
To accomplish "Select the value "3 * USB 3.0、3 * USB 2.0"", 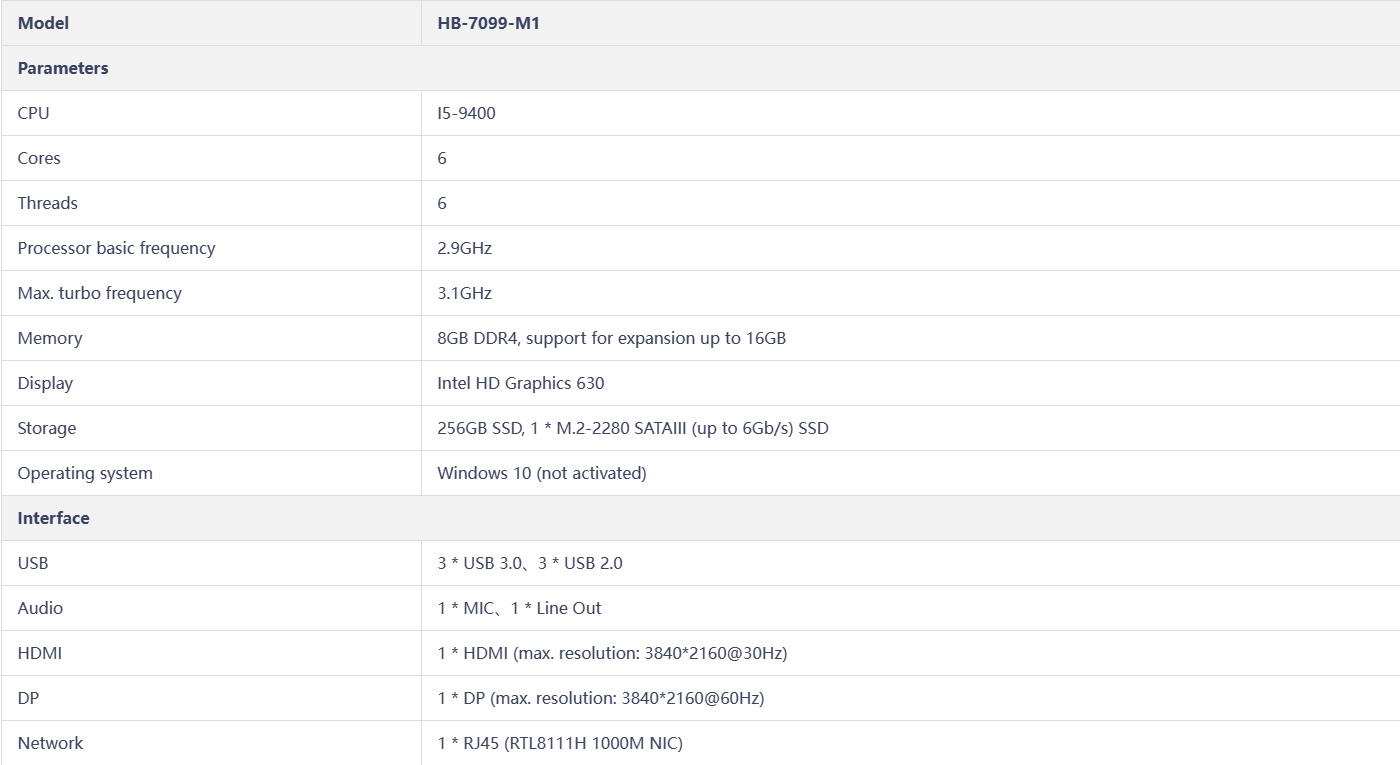I will 530,563.
